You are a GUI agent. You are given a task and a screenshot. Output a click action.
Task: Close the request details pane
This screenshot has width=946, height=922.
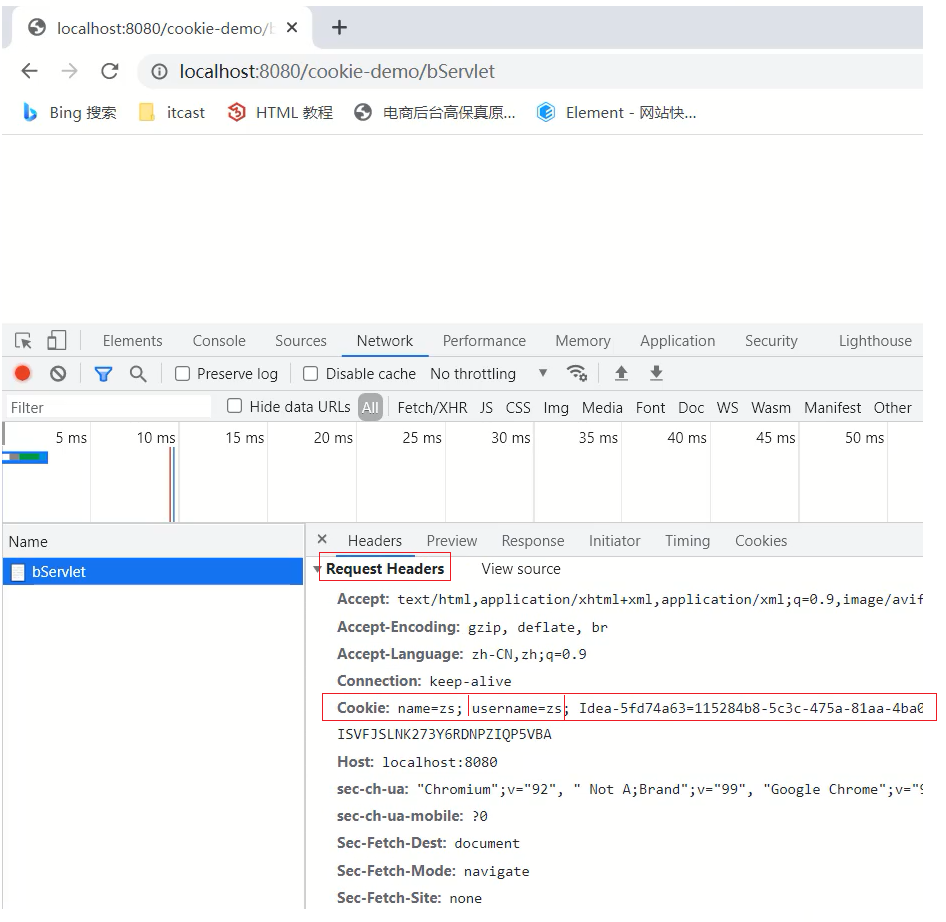322,540
